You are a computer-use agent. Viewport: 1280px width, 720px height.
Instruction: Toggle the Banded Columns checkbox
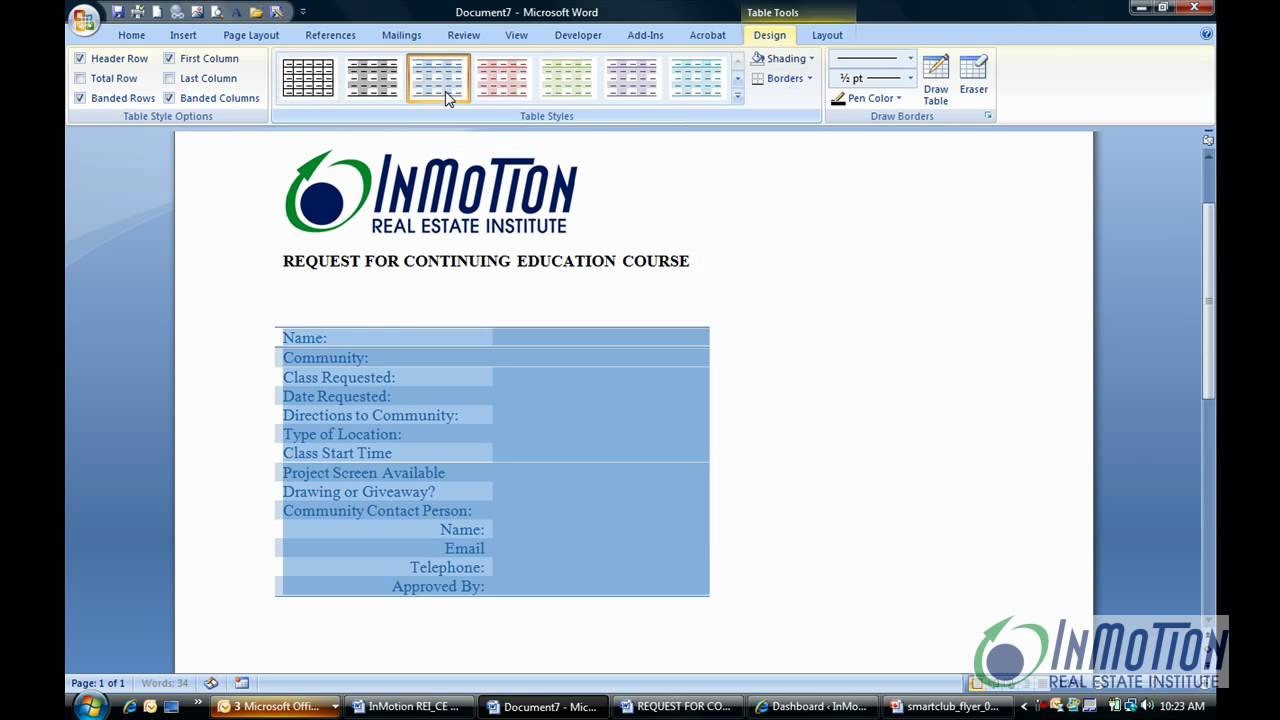point(169,98)
